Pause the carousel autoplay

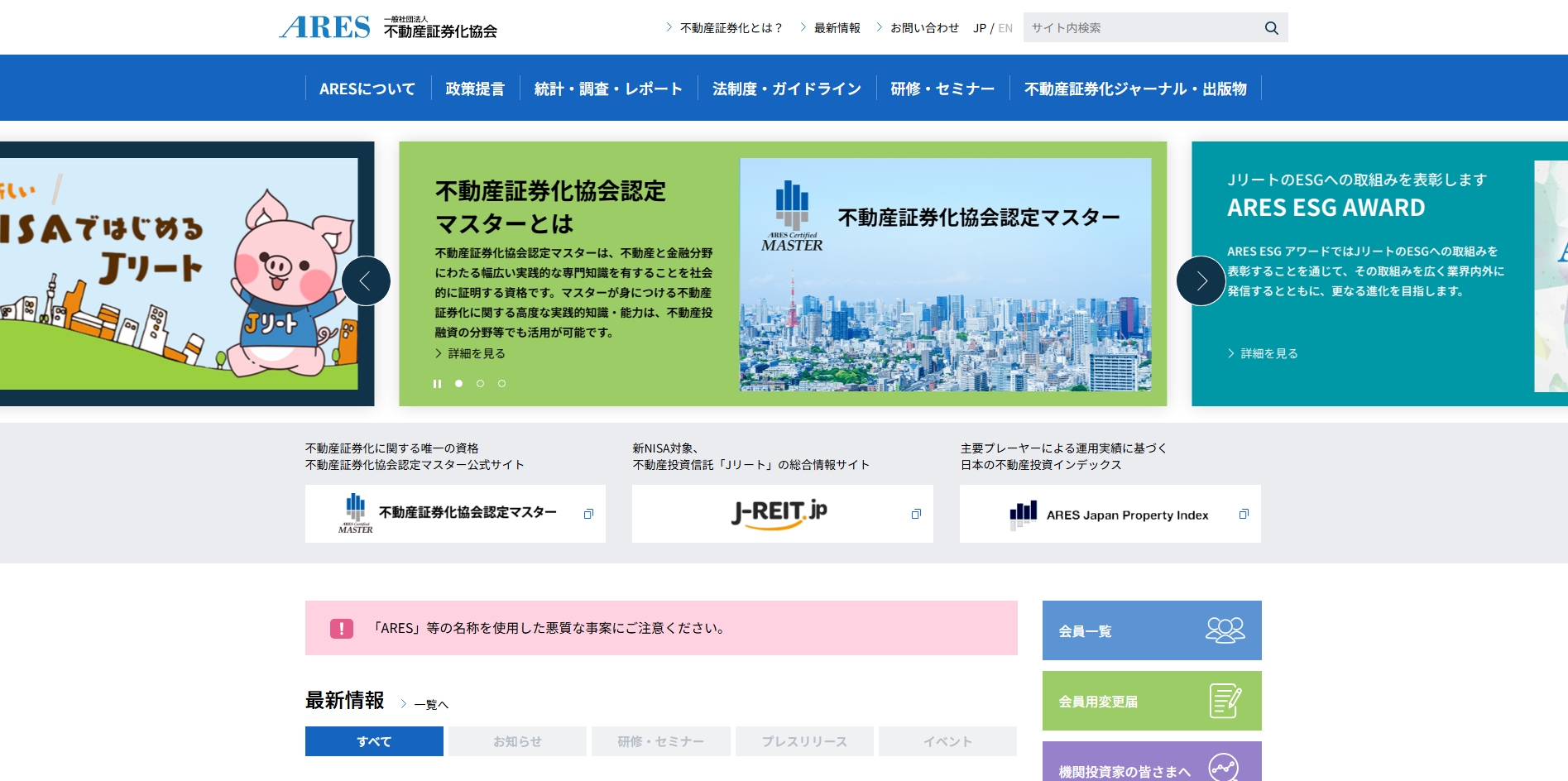coord(437,384)
